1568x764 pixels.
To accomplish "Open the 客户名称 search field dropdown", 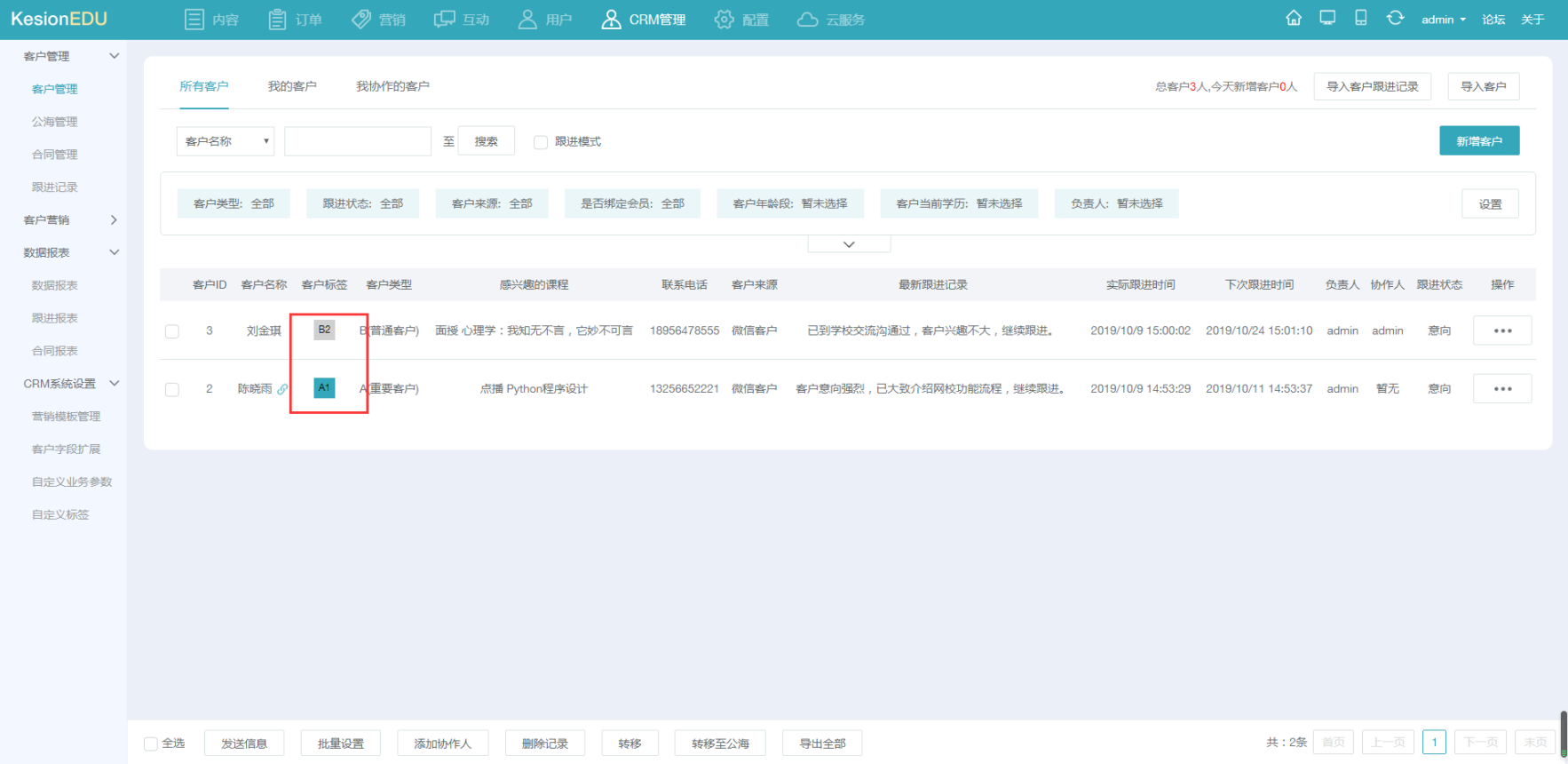I will coord(226,141).
